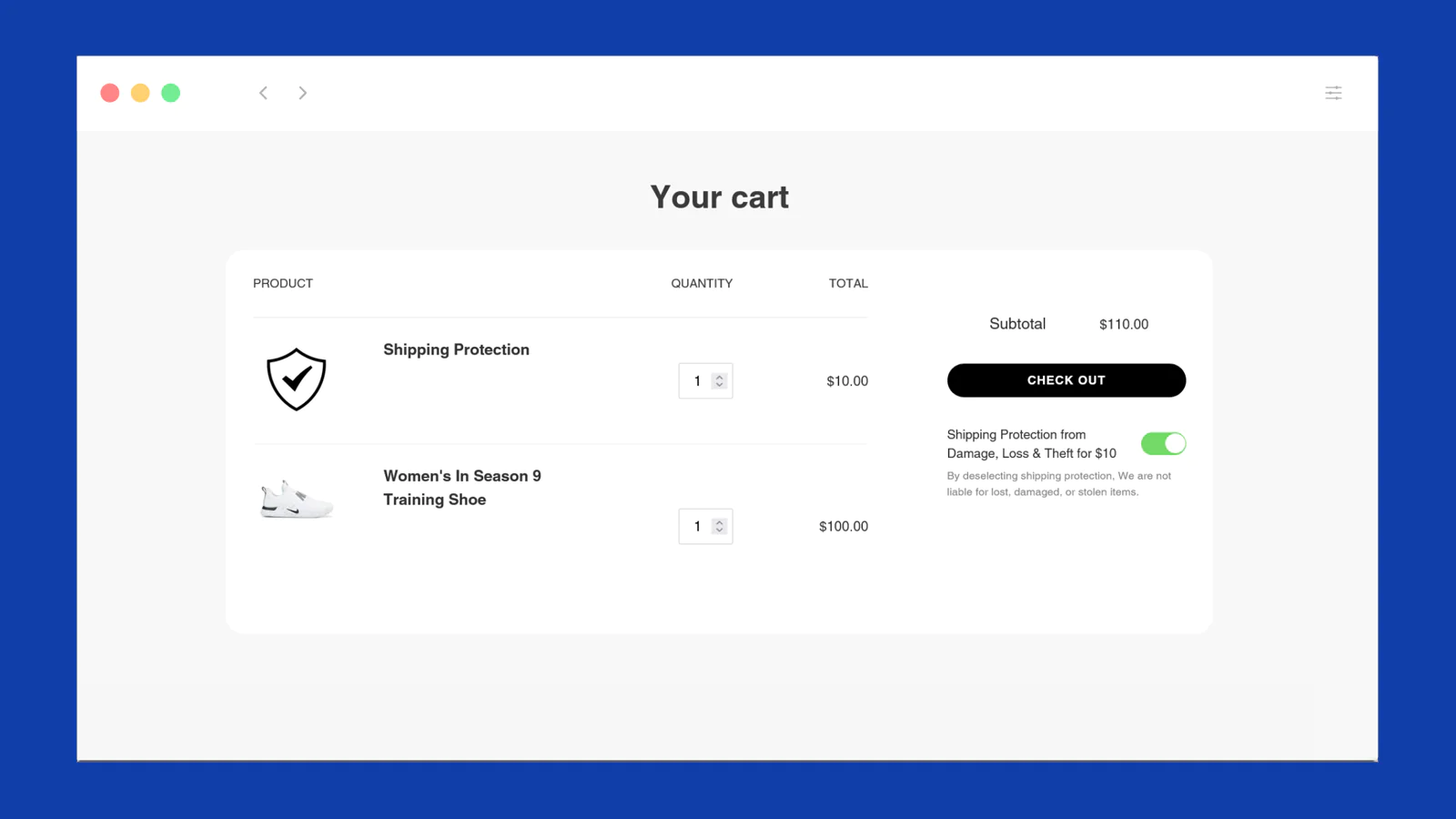Increase Training Shoe quantity with up arrow
This screenshot has height=819, width=1456.
click(x=719, y=522)
